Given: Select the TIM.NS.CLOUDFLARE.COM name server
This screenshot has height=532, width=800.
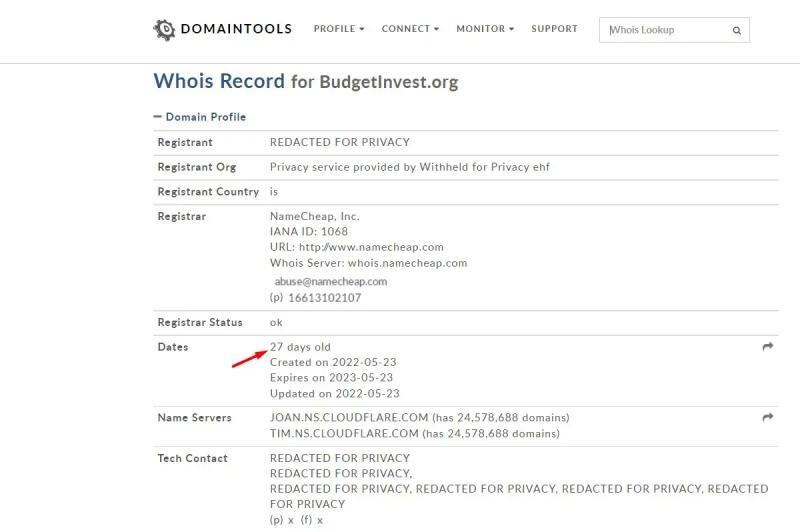Looking at the screenshot, I should point(344,434).
